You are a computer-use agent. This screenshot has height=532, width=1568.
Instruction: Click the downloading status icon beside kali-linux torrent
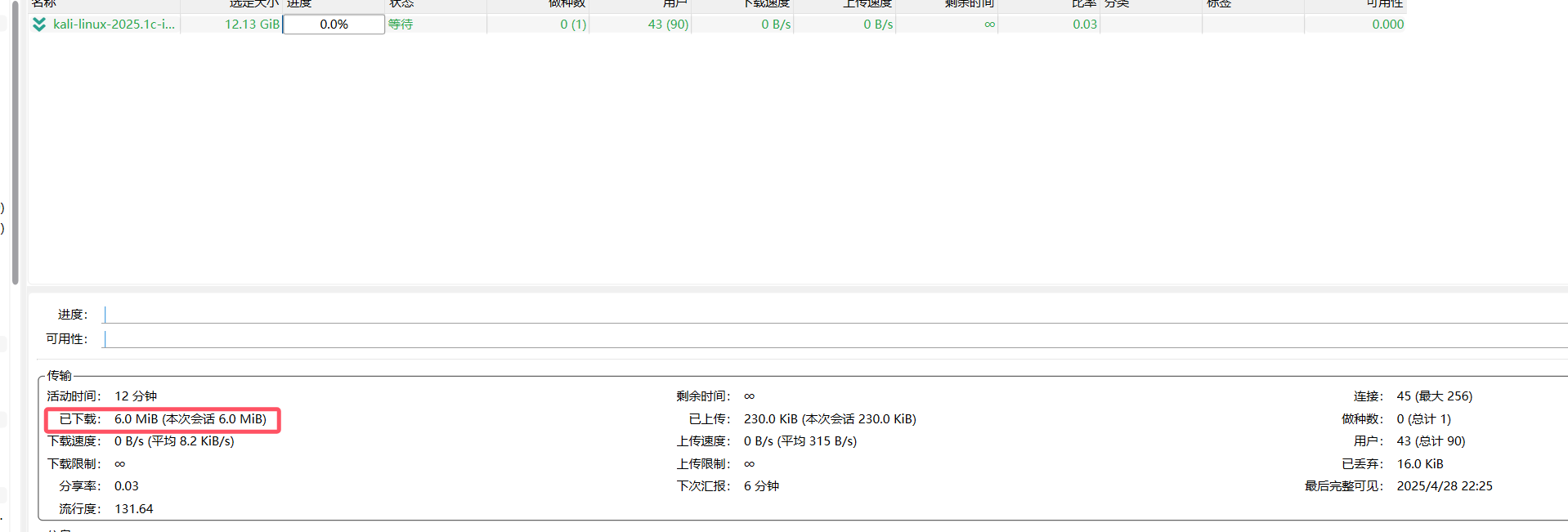[x=39, y=25]
